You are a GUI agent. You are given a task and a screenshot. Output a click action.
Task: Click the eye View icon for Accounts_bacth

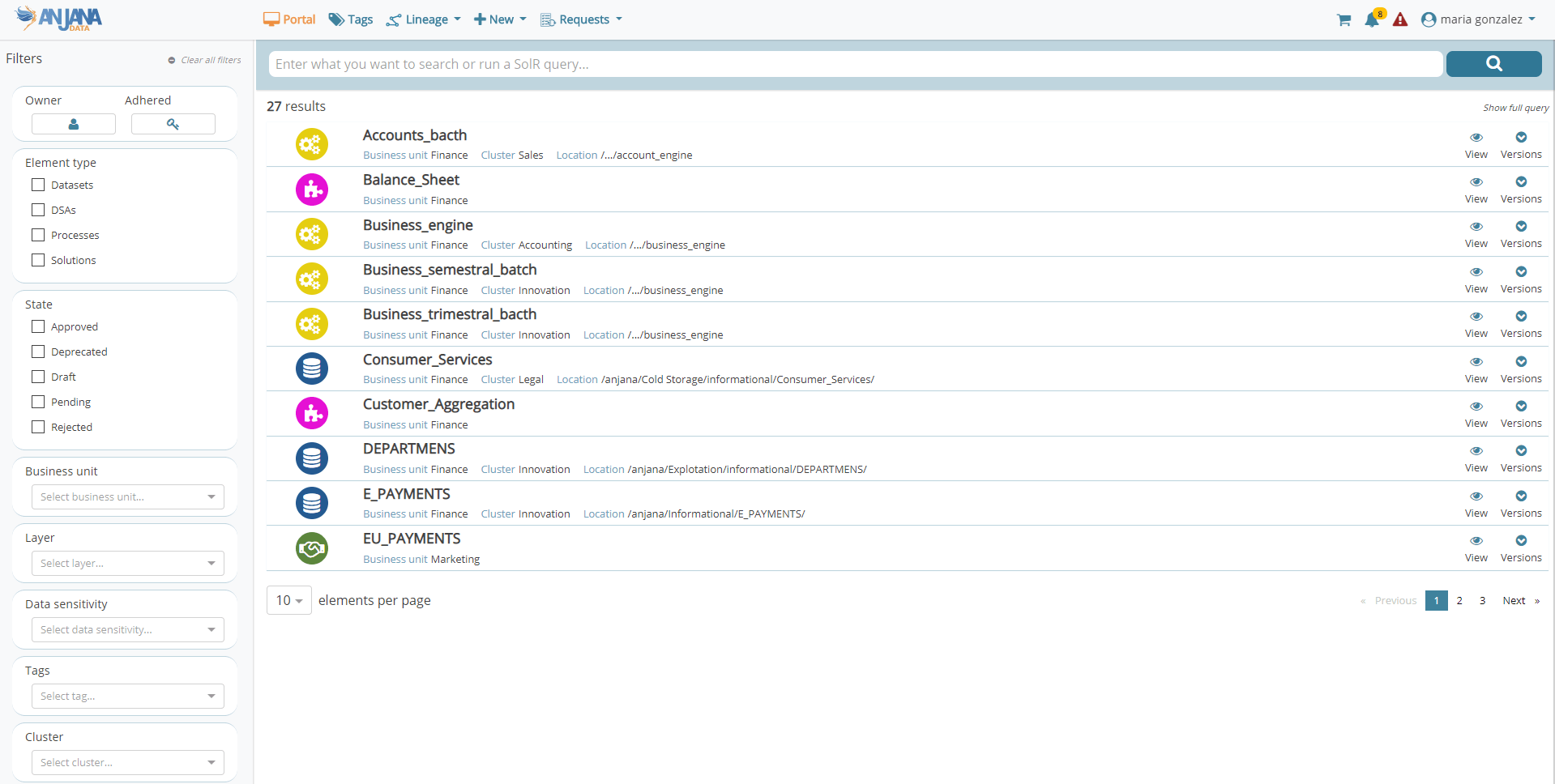pyautogui.click(x=1476, y=138)
